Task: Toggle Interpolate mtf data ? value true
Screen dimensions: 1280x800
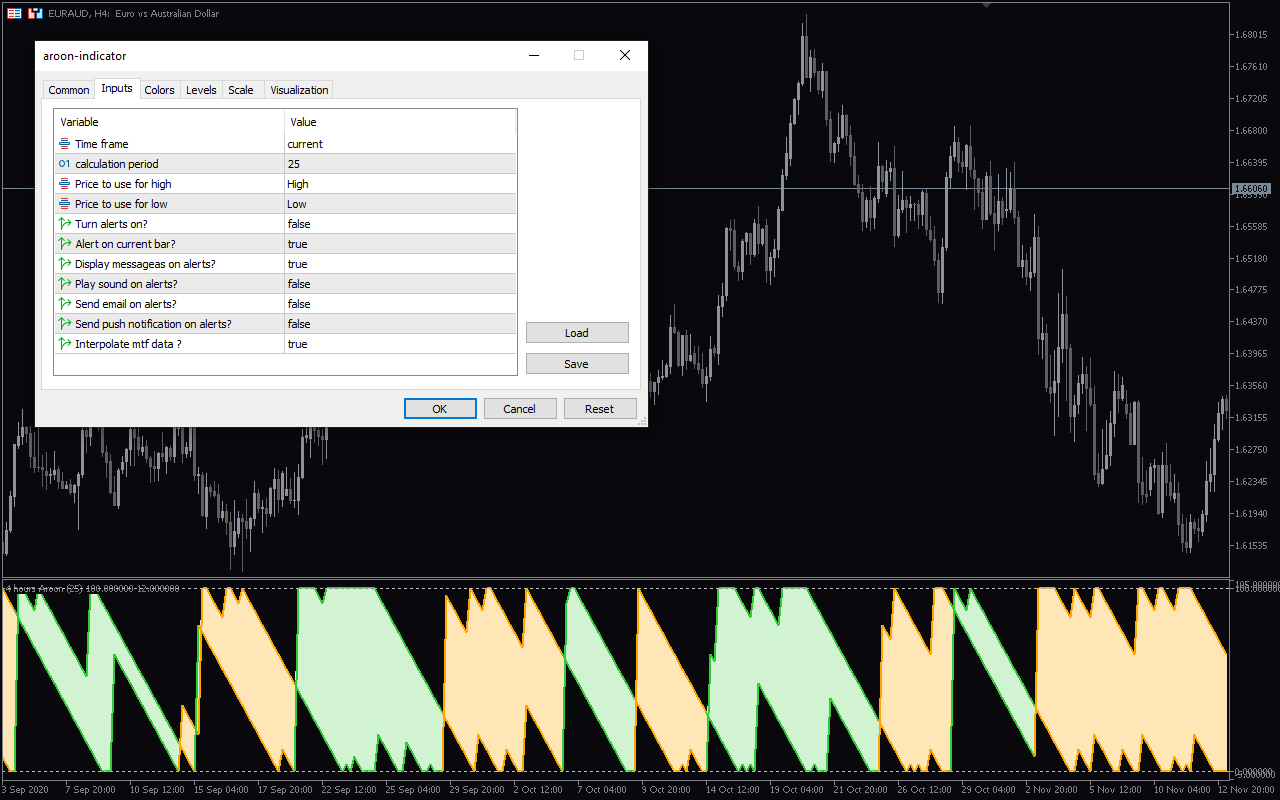Action: coord(400,344)
